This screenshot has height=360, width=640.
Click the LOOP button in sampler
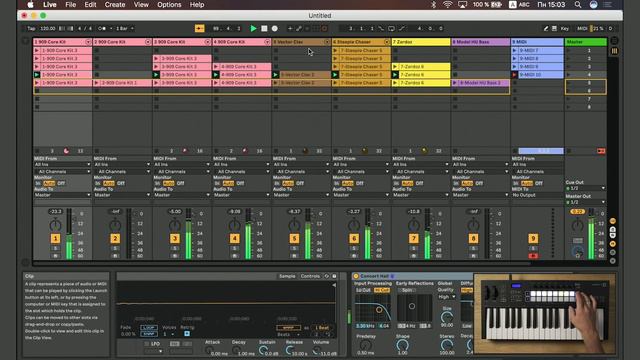pos(149,327)
